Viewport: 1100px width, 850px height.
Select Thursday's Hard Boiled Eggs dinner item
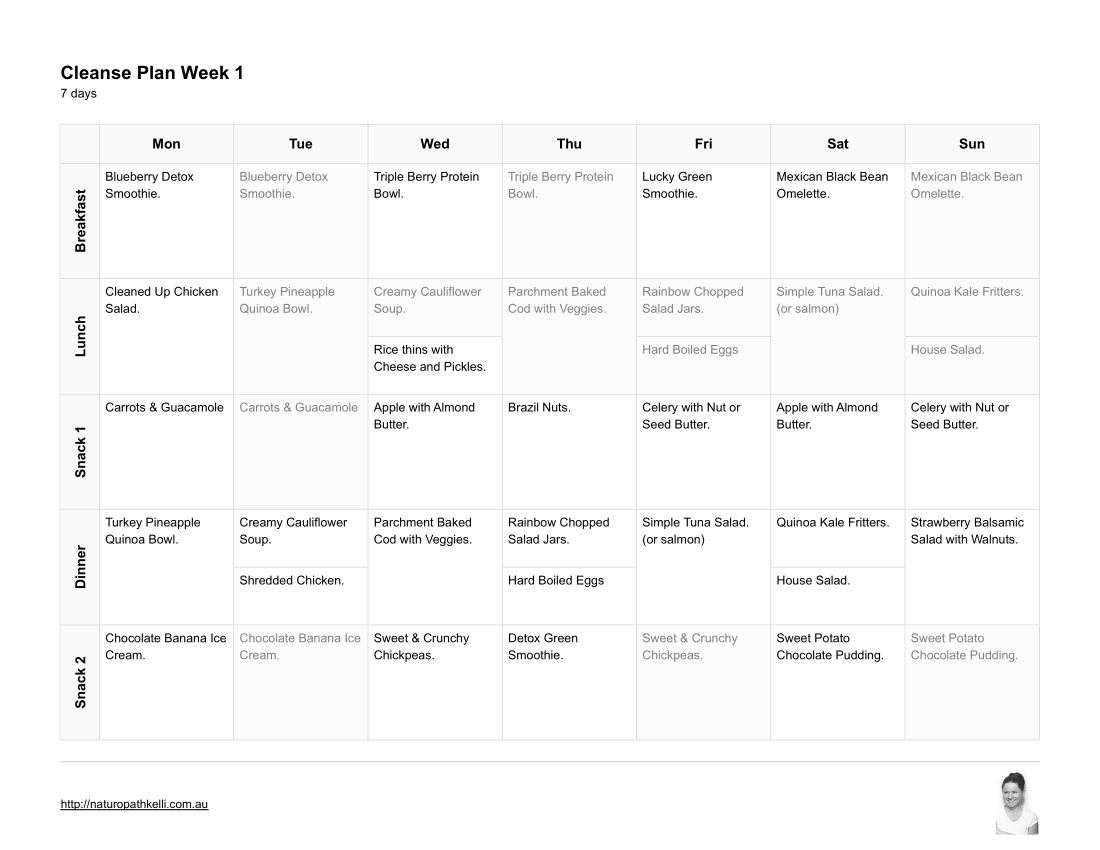(556, 581)
